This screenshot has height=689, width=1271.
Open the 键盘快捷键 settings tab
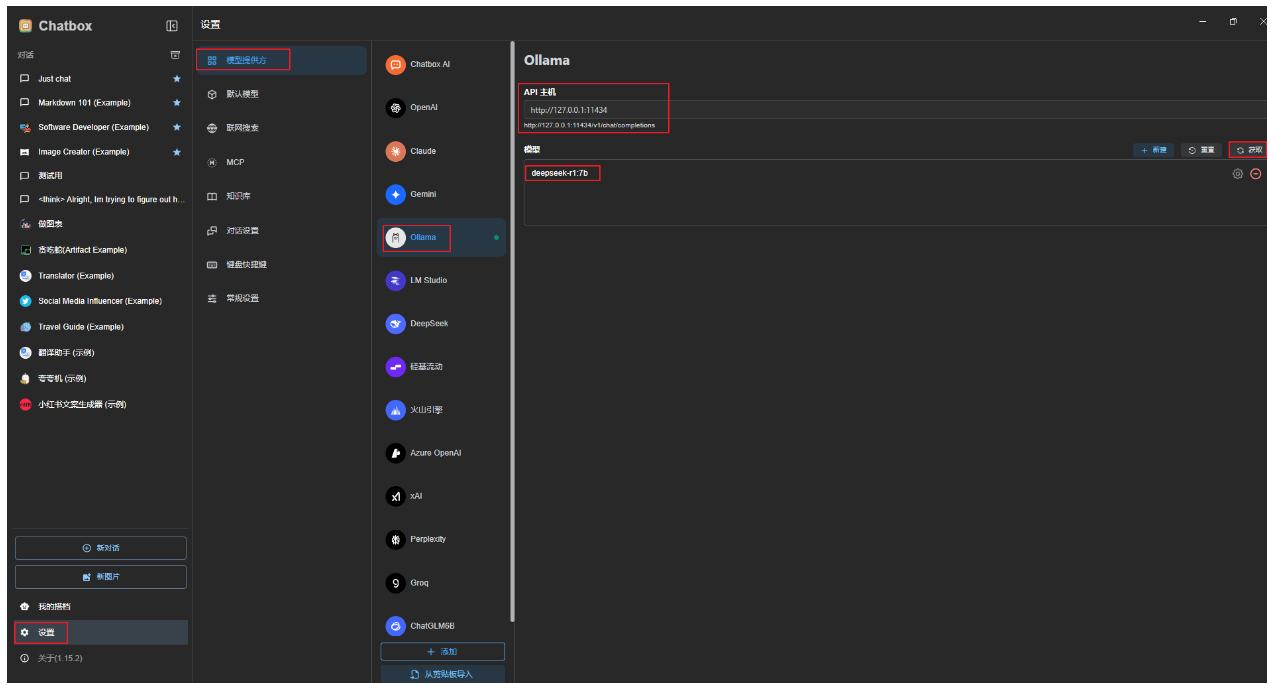click(282, 264)
